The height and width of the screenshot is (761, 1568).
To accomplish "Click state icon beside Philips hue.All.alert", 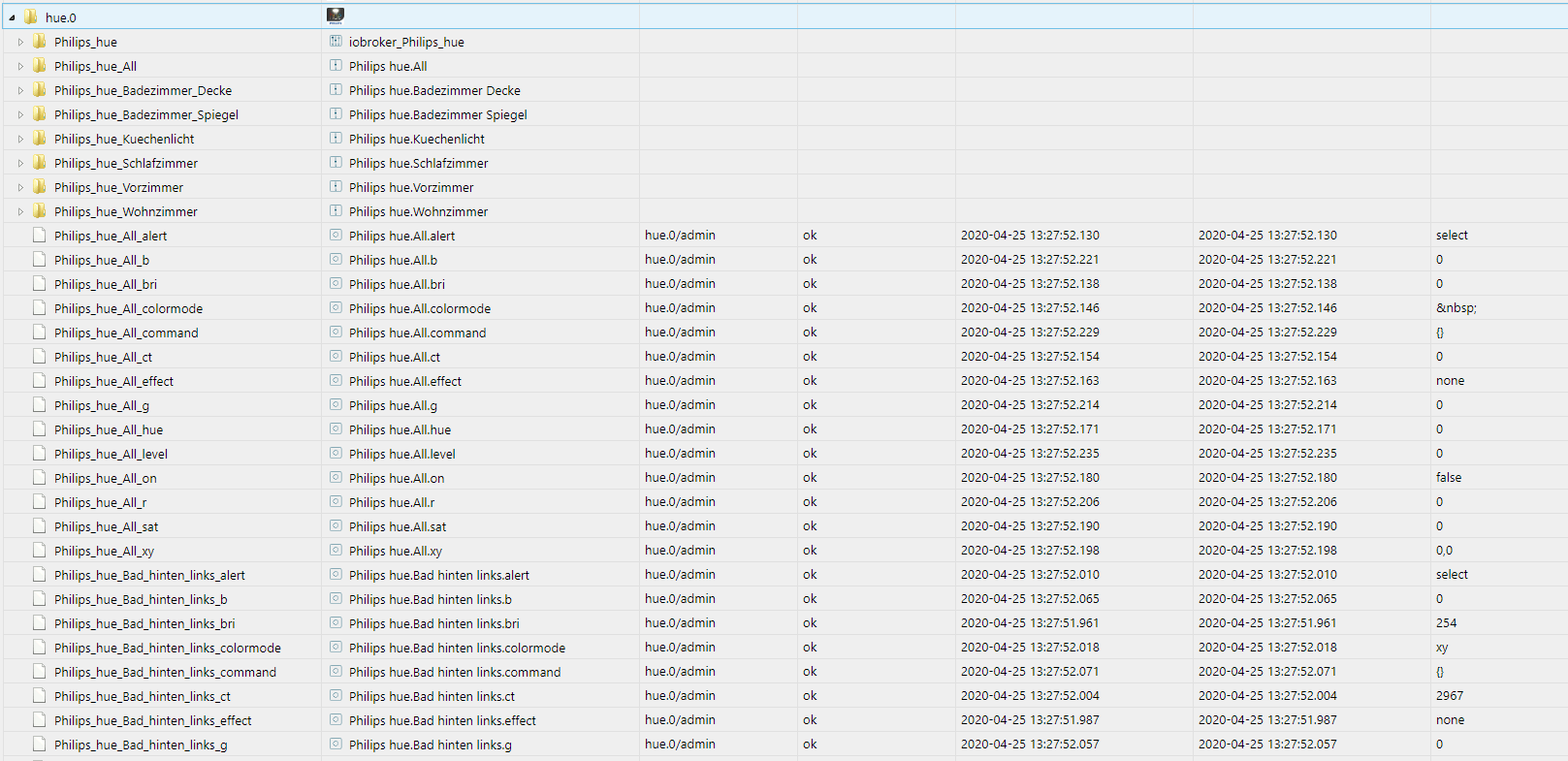I will click(336, 235).
